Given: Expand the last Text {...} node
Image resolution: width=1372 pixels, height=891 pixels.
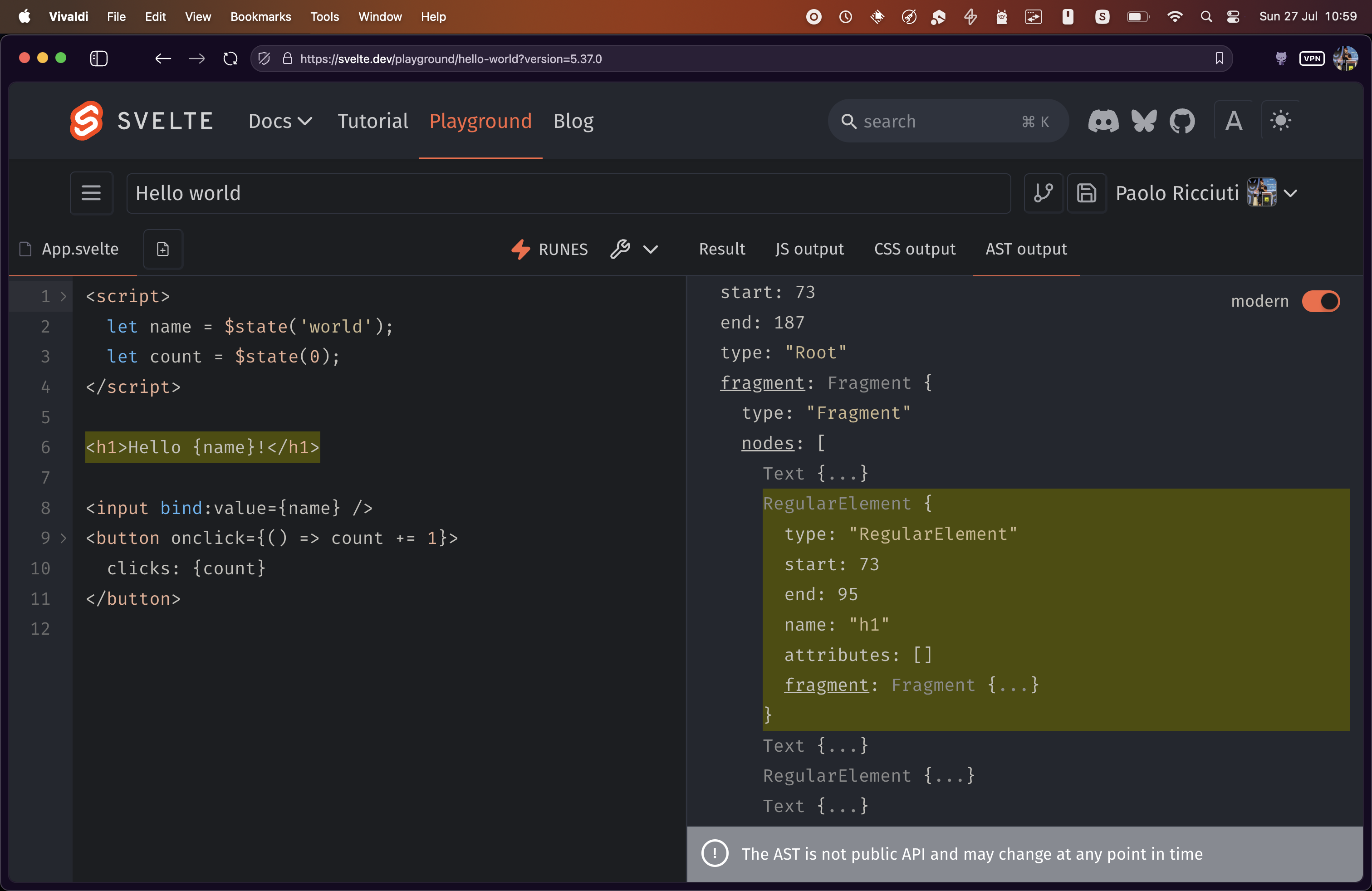Looking at the screenshot, I should (815, 806).
